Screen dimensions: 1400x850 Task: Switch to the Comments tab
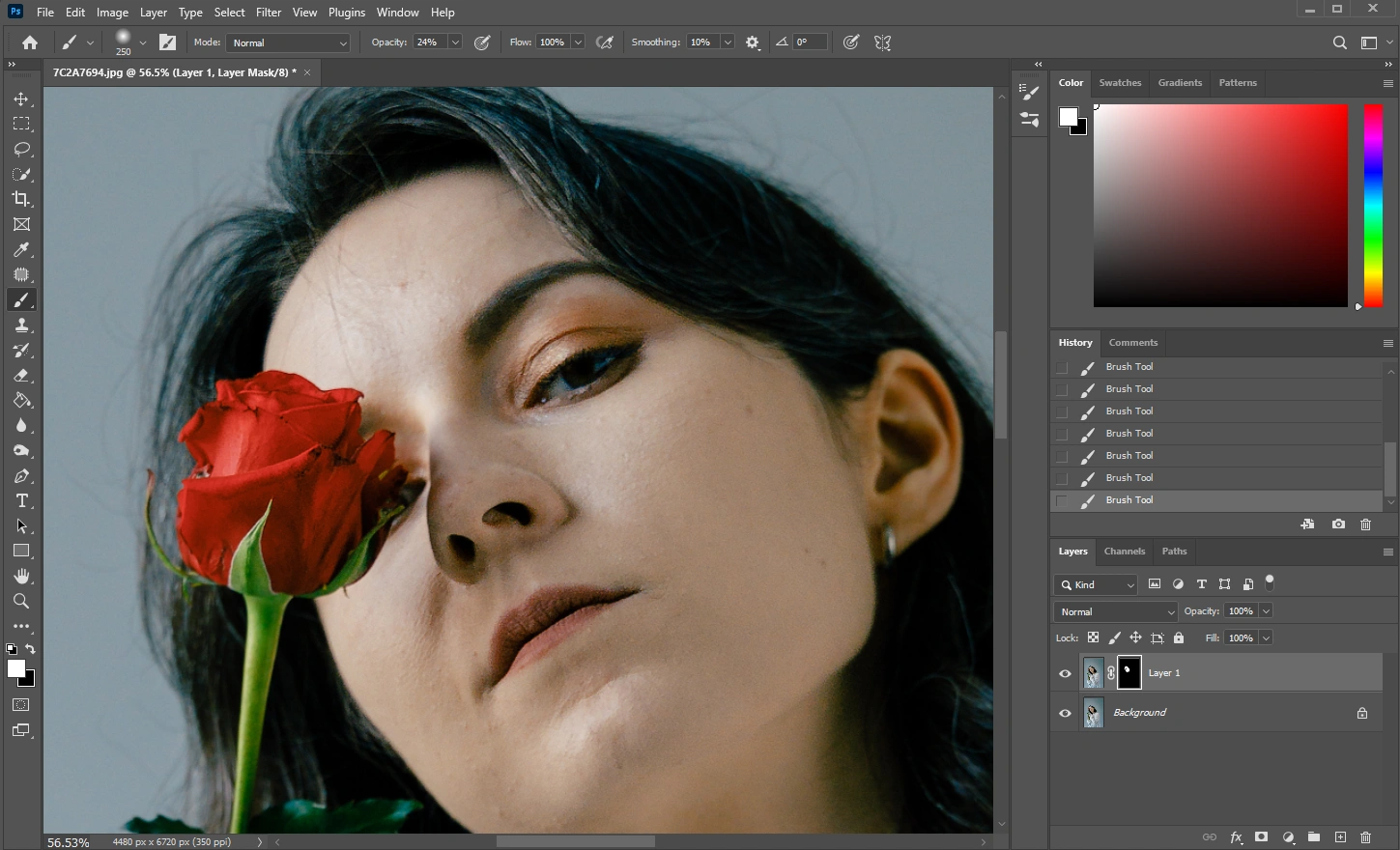(1133, 343)
